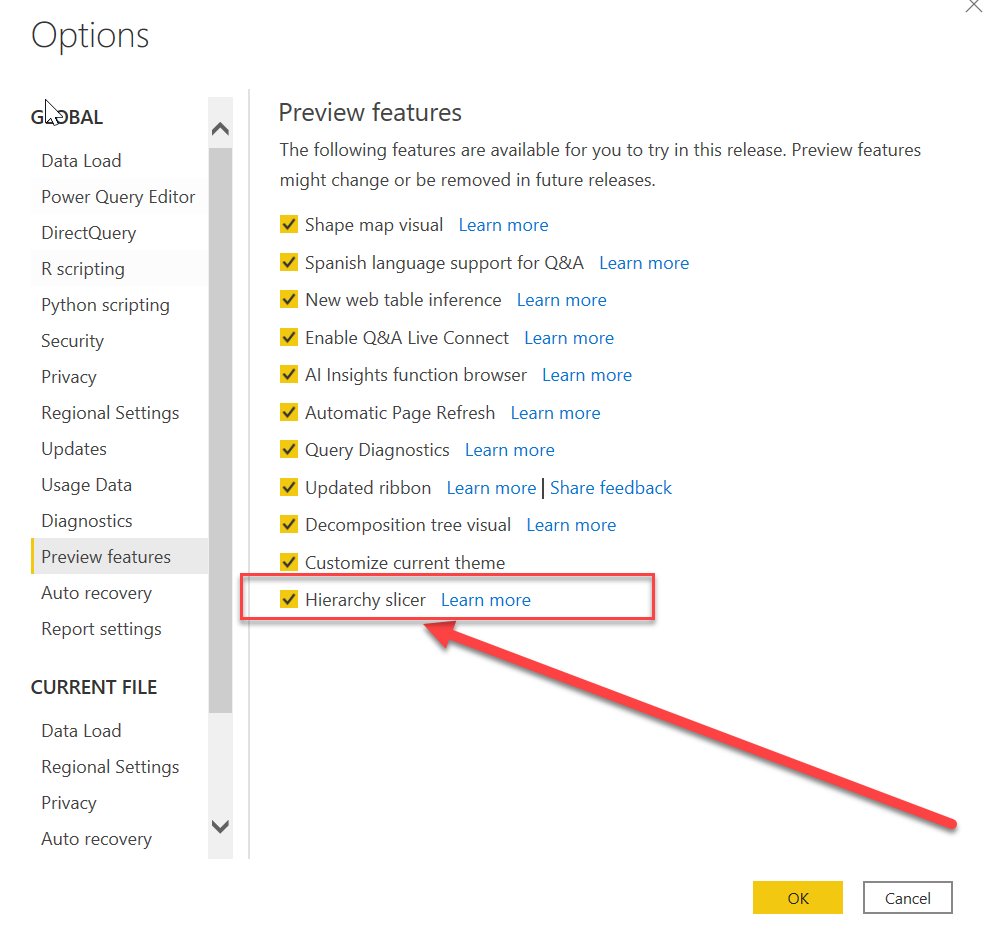Open Learn more for New web table inference
Viewport: 989px width, 948px height.
tap(561, 300)
